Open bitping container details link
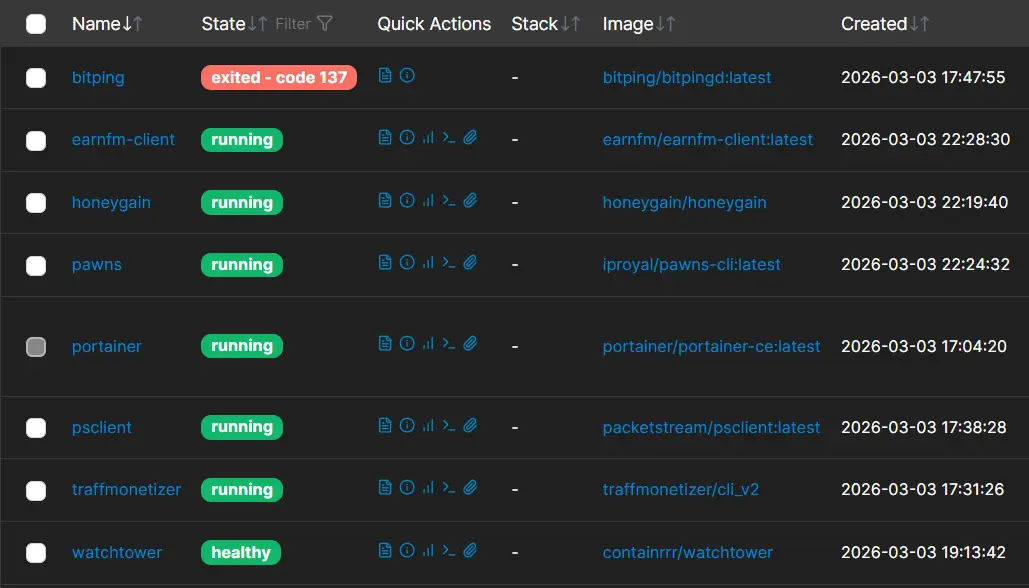 [98, 77]
